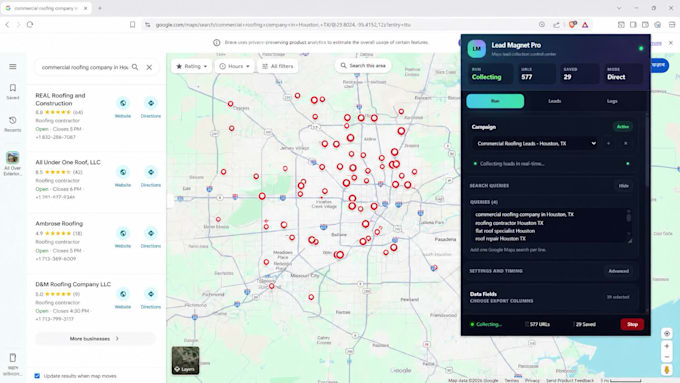
Task: Reload the page
Action: (x=30, y=25)
